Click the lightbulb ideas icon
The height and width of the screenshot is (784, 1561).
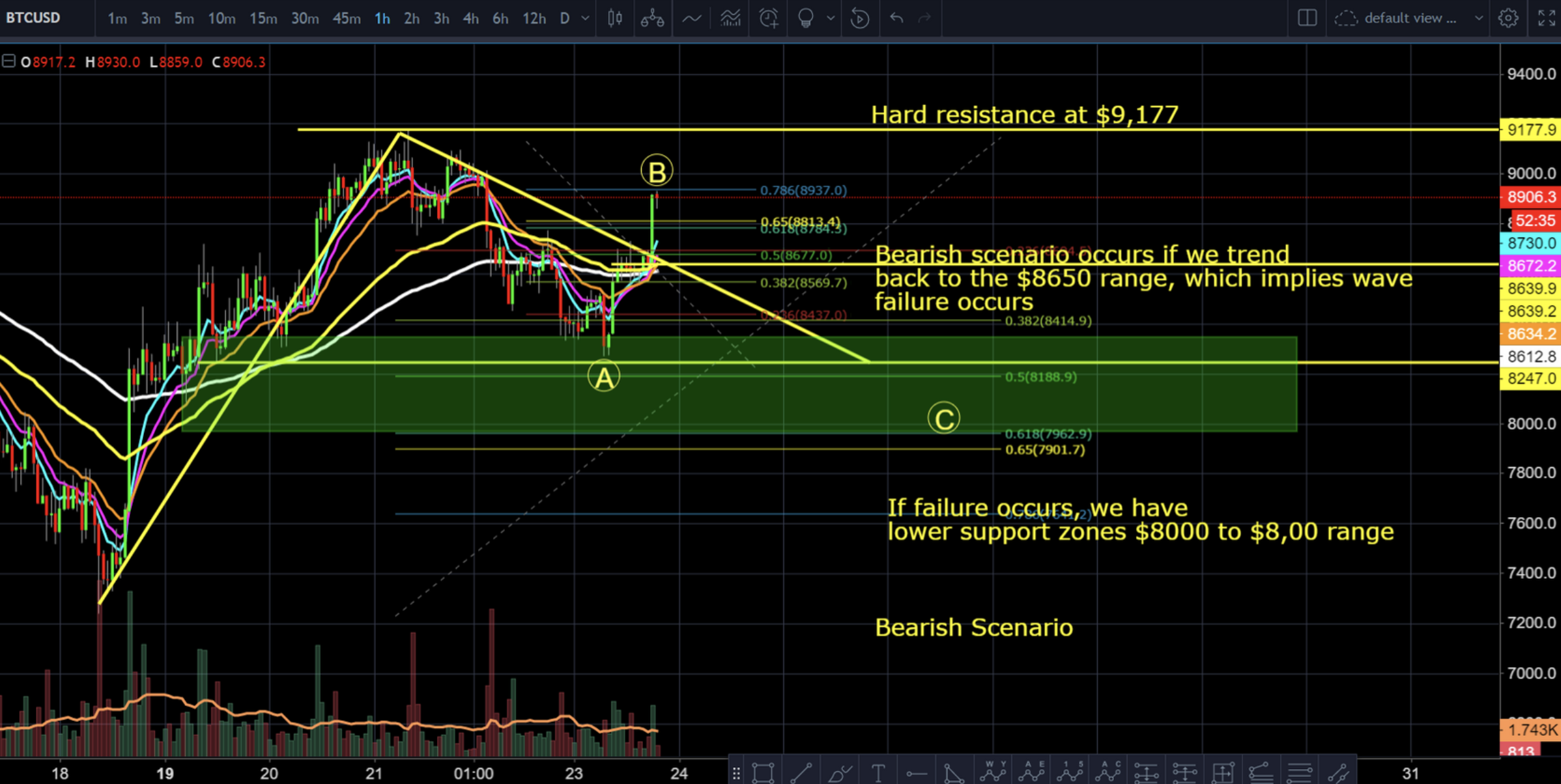pyautogui.click(x=806, y=18)
